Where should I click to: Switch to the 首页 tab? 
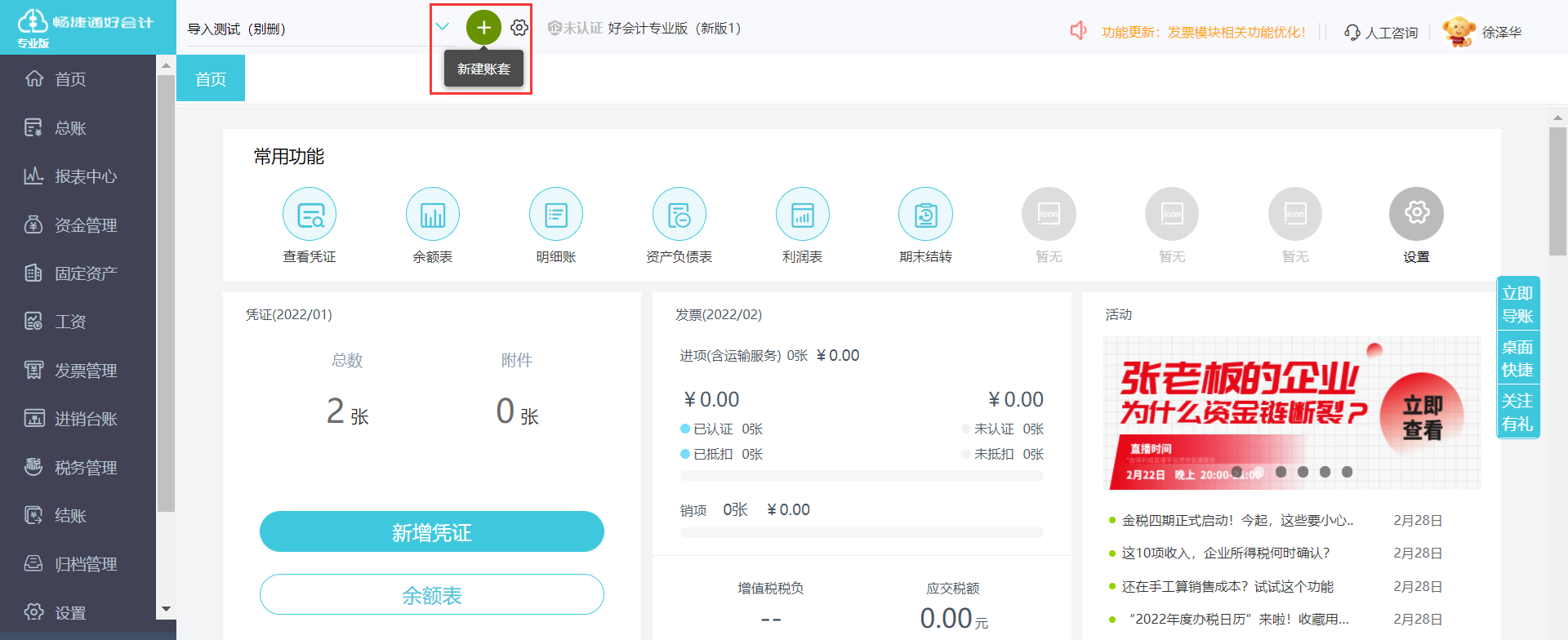click(x=211, y=78)
